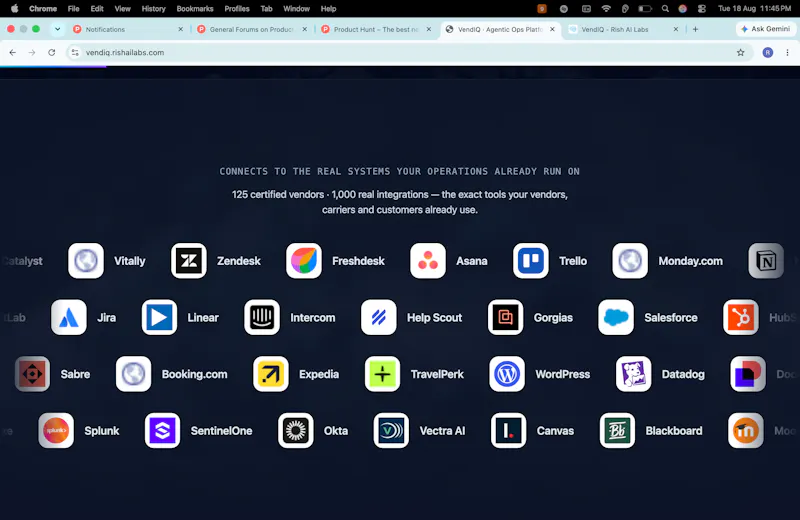The image size is (800, 520).
Task: View site information icon in address bar
Action: point(75,53)
